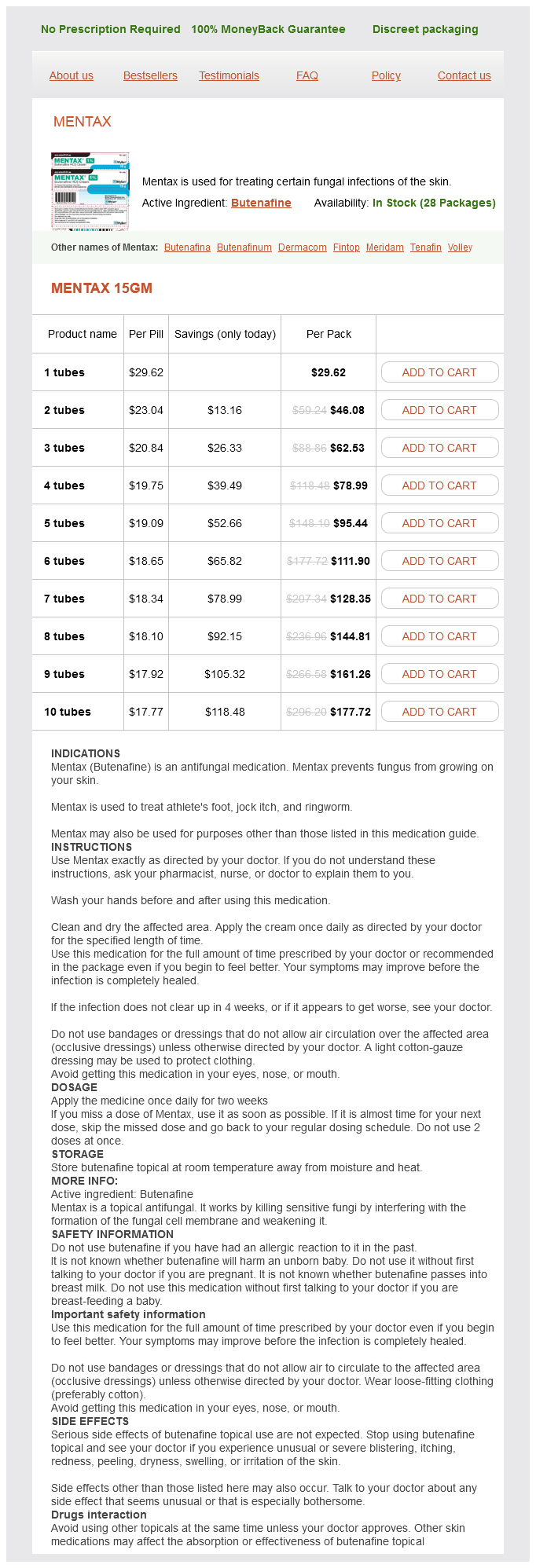The image size is (536, 1568).
Task: Open the Contact us page
Action: coord(464,75)
